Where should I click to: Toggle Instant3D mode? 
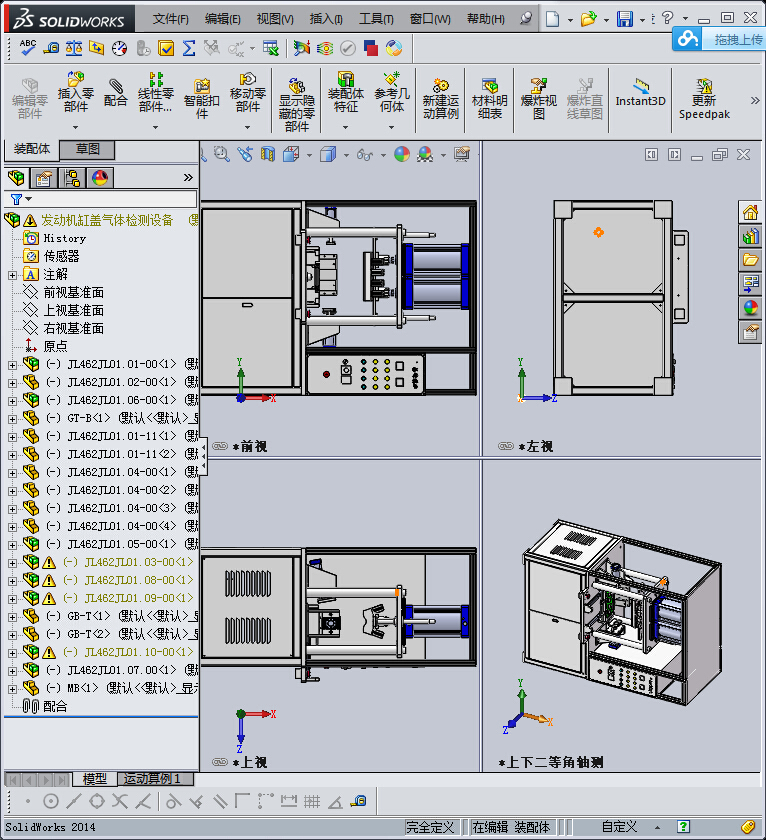coord(640,93)
